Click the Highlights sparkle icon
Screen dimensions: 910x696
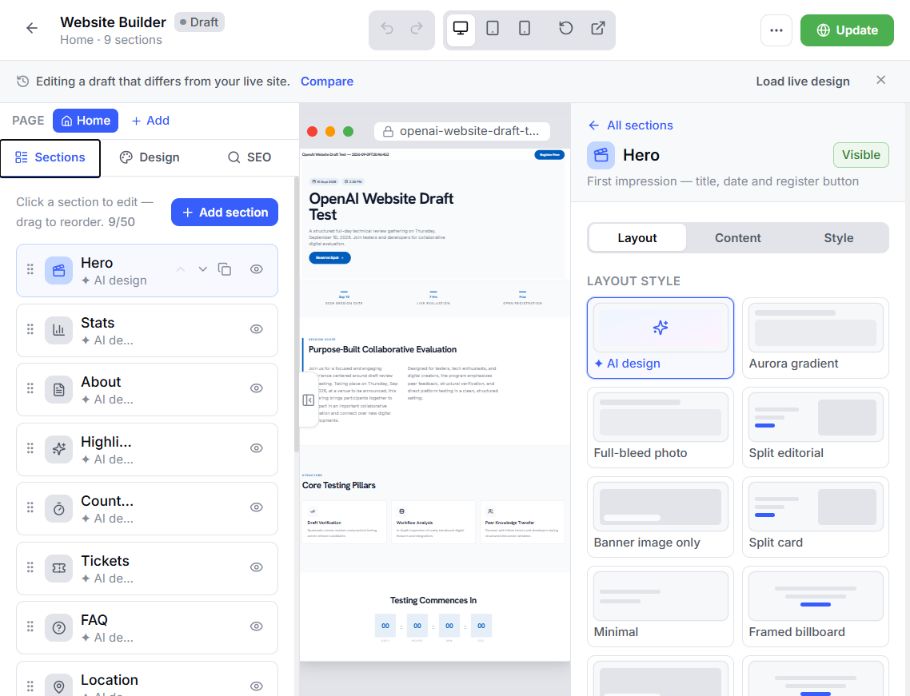click(x=59, y=449)
